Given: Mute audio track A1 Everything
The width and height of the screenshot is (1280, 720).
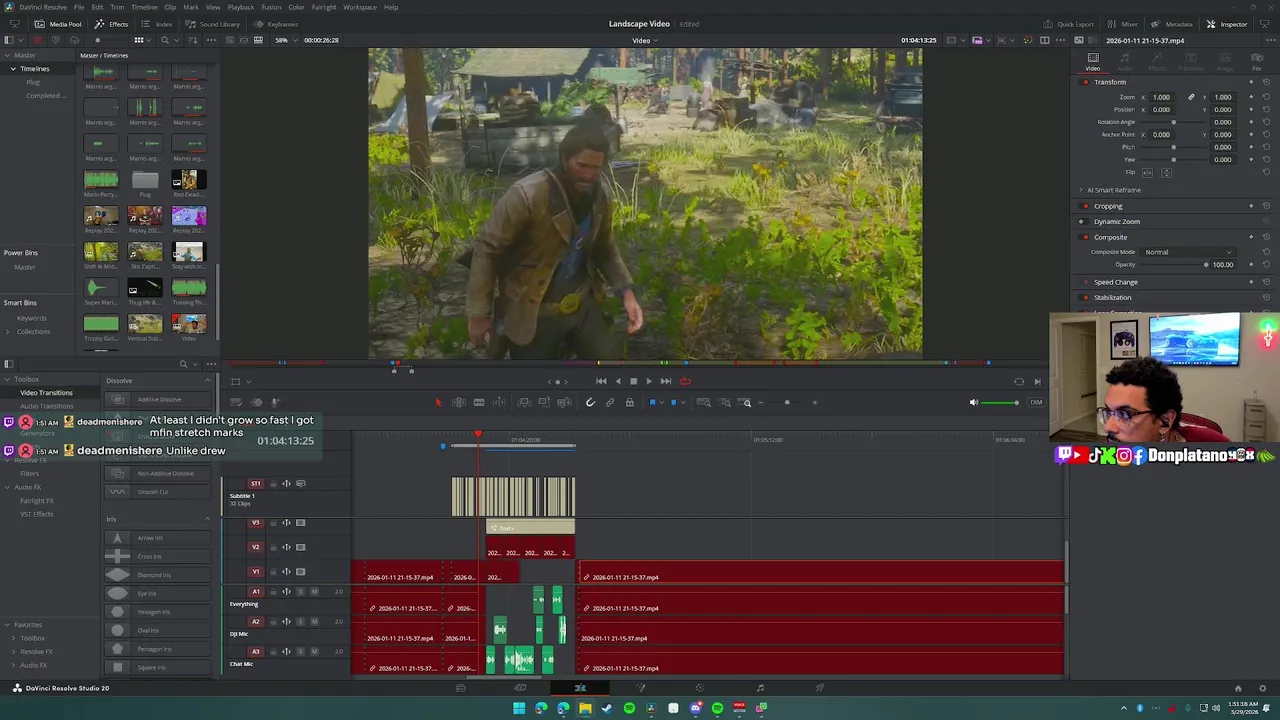Looking at the screenshot, I should [x=314, y=592].
